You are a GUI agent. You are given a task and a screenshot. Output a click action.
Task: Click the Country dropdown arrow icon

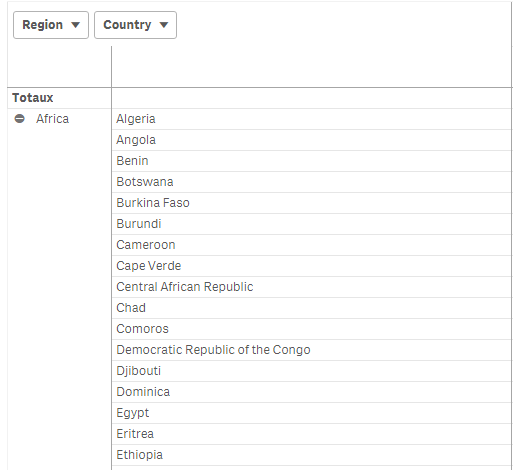pos(164,25)
